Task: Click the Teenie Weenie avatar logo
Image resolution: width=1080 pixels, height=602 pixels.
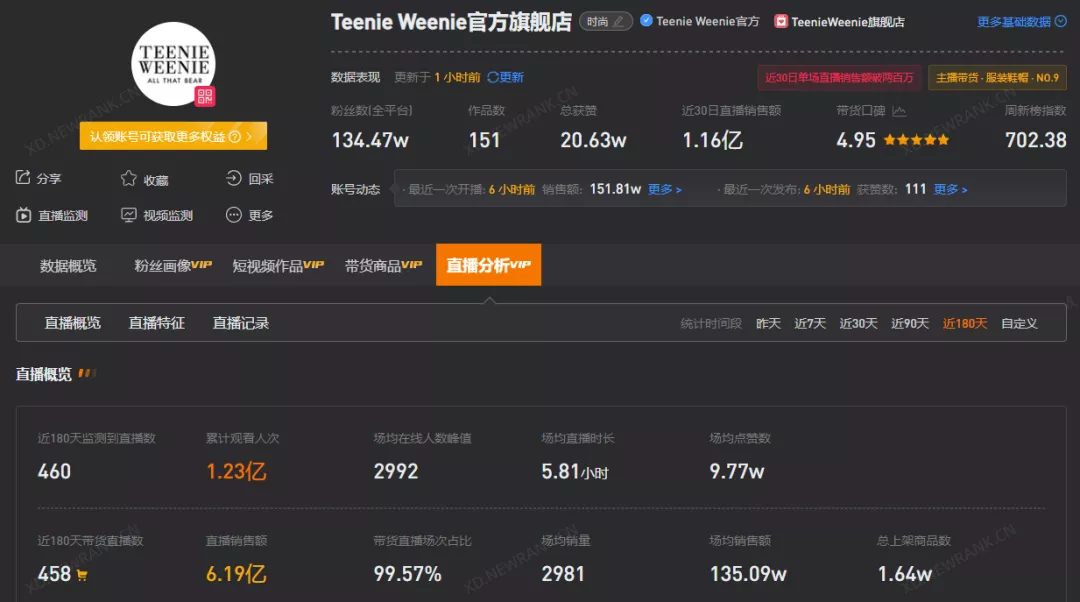Action: point(174,64)
